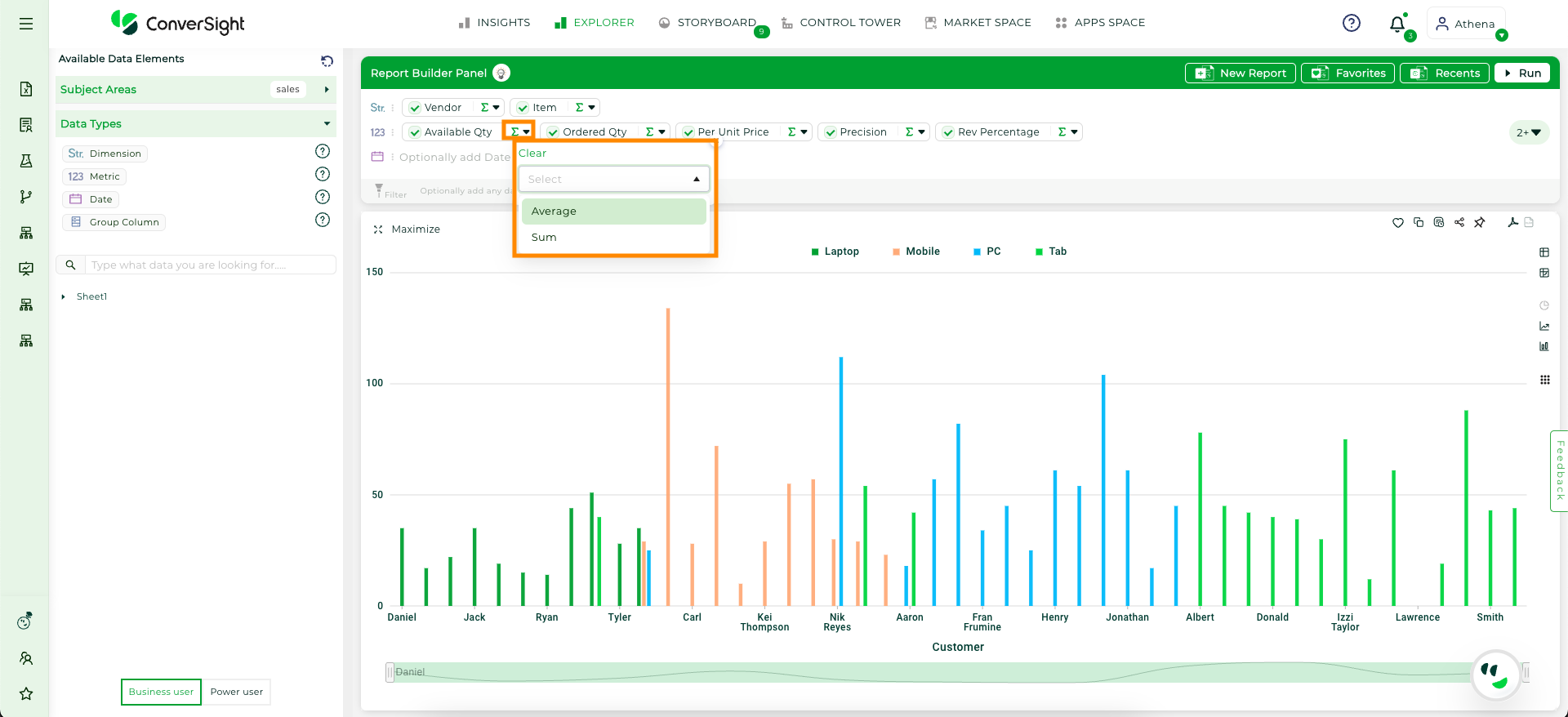Uncheck the Vendor dimension checkbox
The width and height of the screenshot is (1568, 717).
415,108
